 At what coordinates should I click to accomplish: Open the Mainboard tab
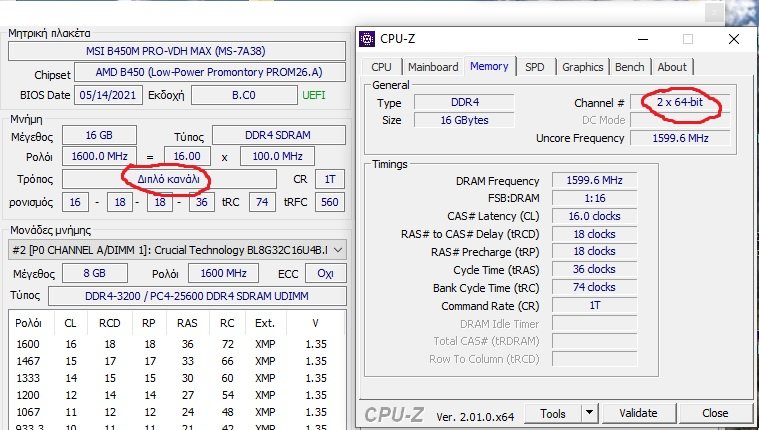coord(433,67)
